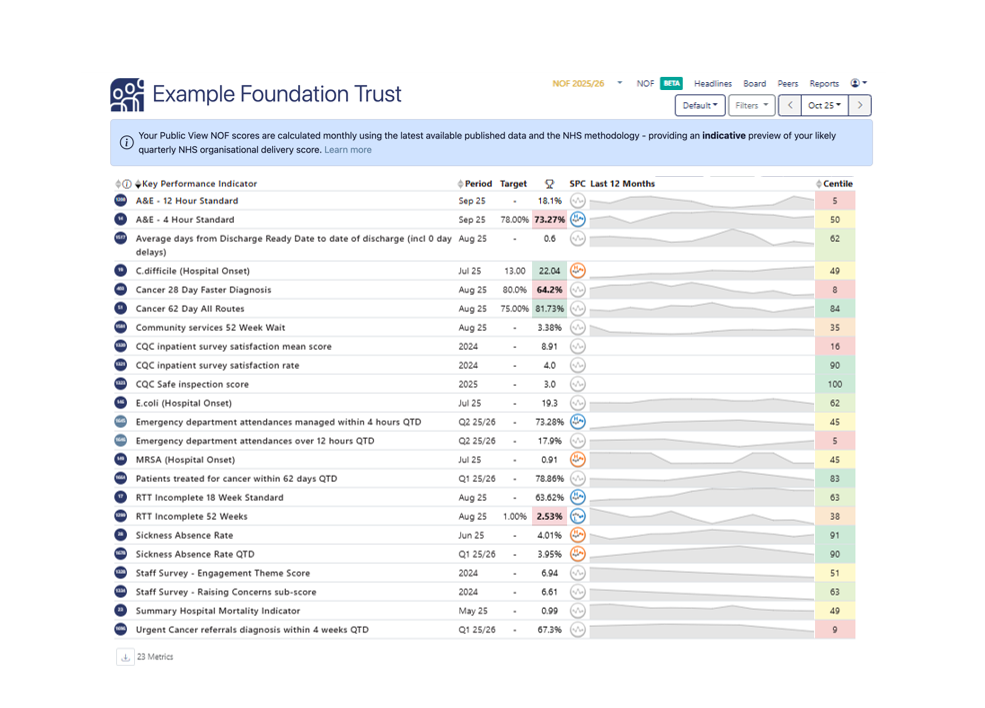Click the orange SPC icon for C.difficile
Screen dimensions: 985x708
click(578, 271)
